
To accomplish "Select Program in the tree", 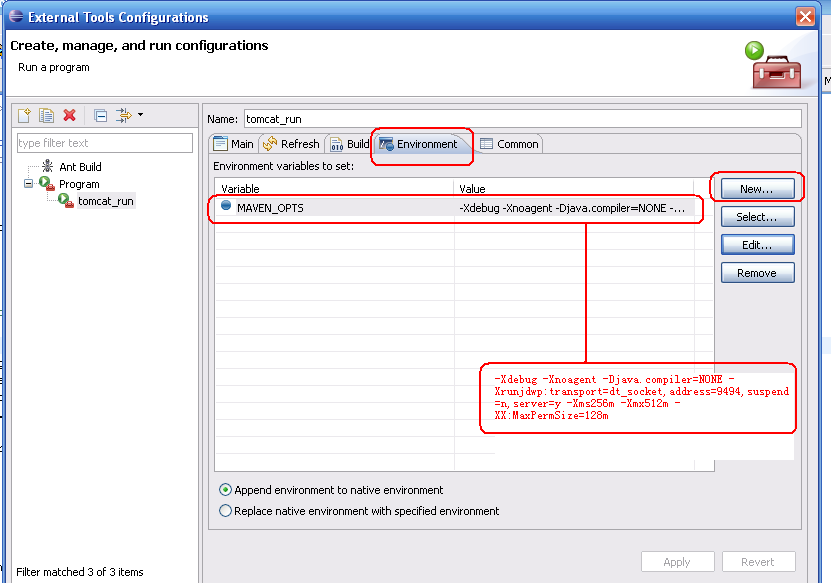I will [79, 184].
